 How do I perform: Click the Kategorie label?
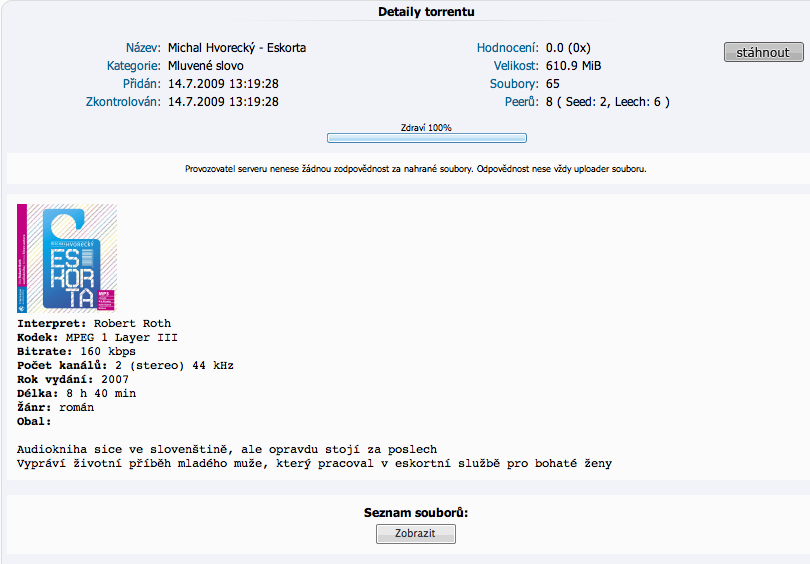[133, 66]
